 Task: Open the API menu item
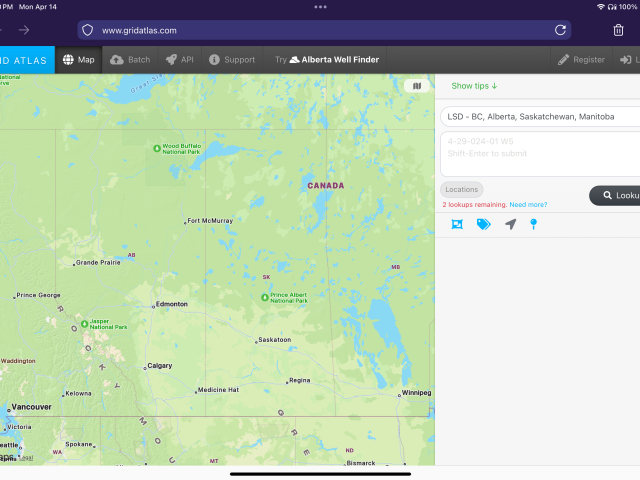click(180, 60)
